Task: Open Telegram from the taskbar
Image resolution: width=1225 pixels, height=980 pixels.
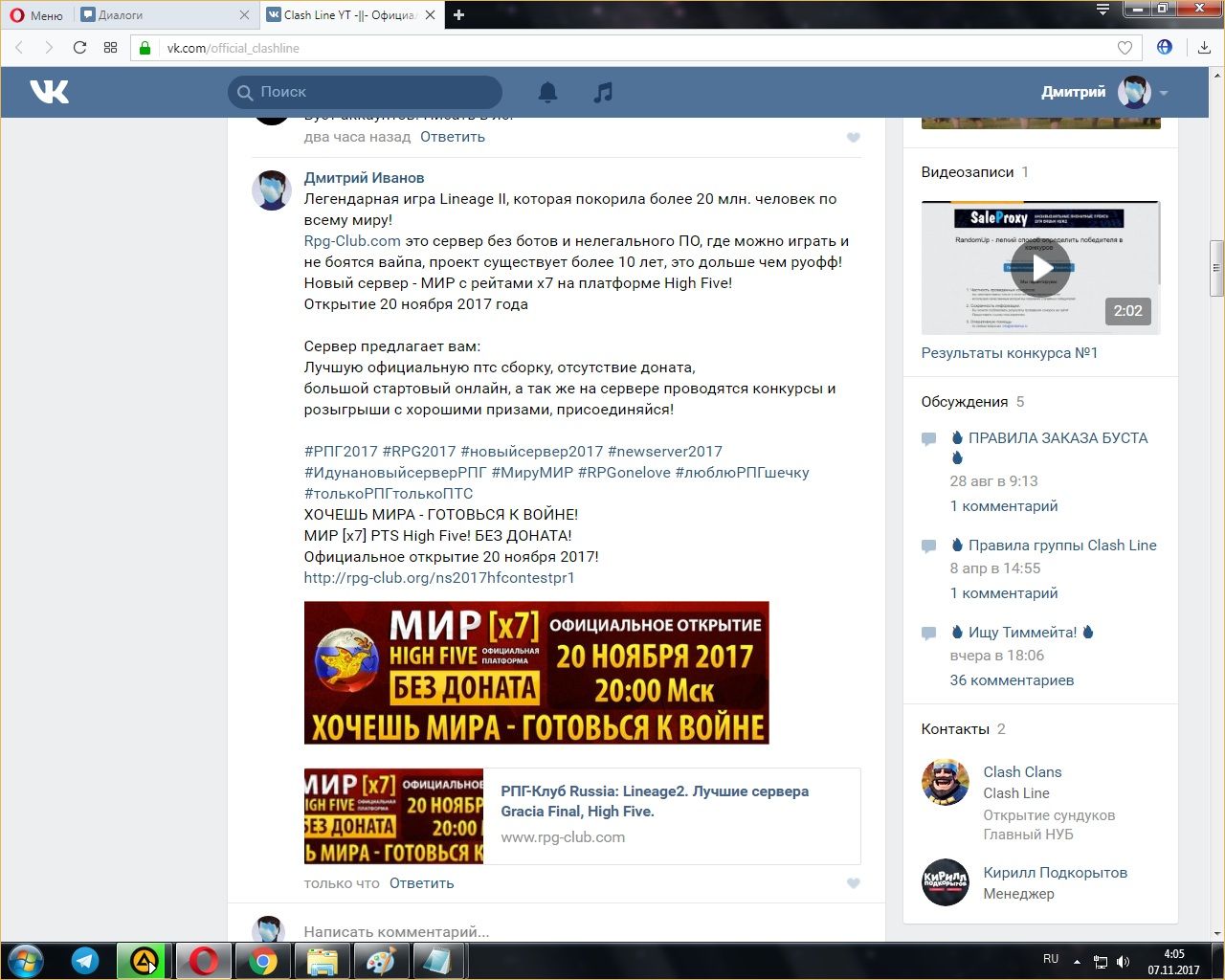Action: click(85, 961)
